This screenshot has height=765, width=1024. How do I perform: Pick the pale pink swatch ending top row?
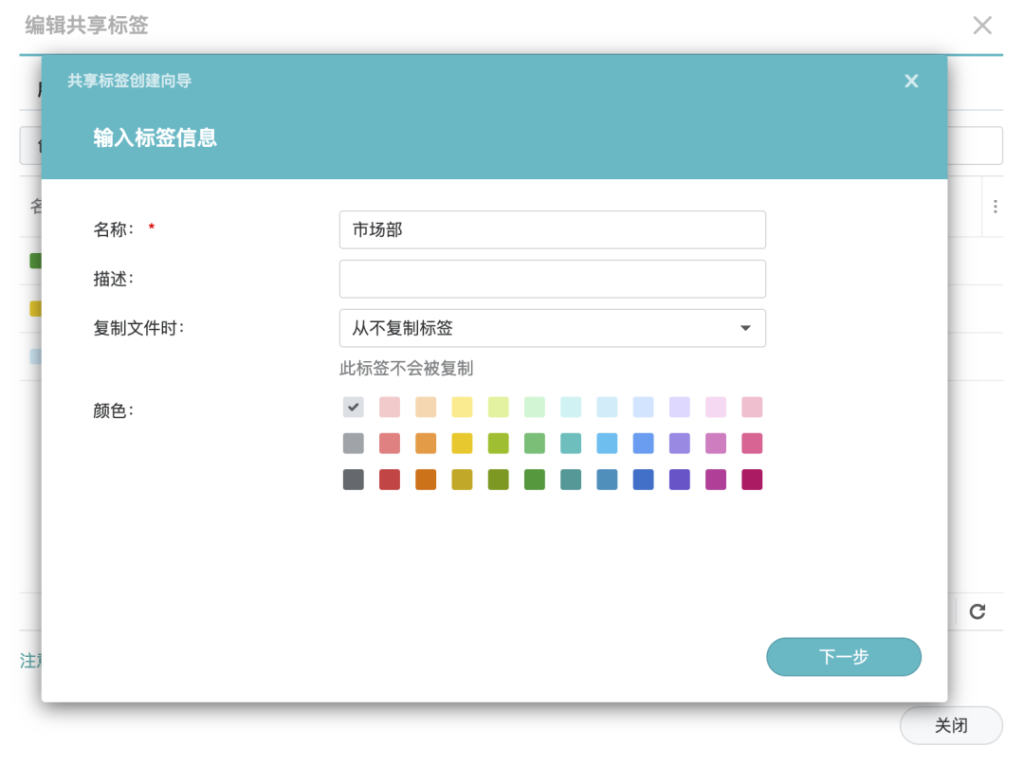click(x=752, y=407)
